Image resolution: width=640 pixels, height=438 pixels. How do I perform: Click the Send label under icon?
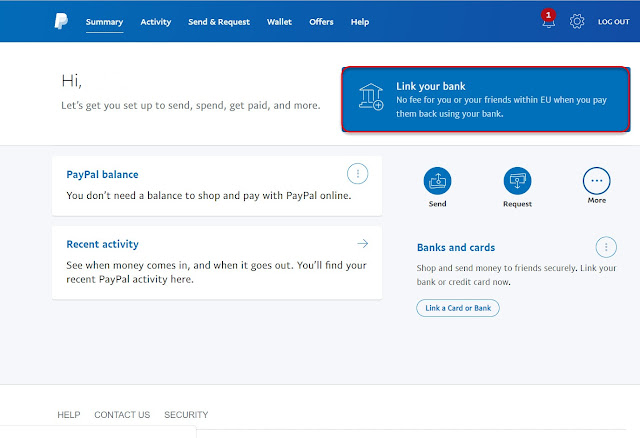pyautogui.click(x=438, y=204)
